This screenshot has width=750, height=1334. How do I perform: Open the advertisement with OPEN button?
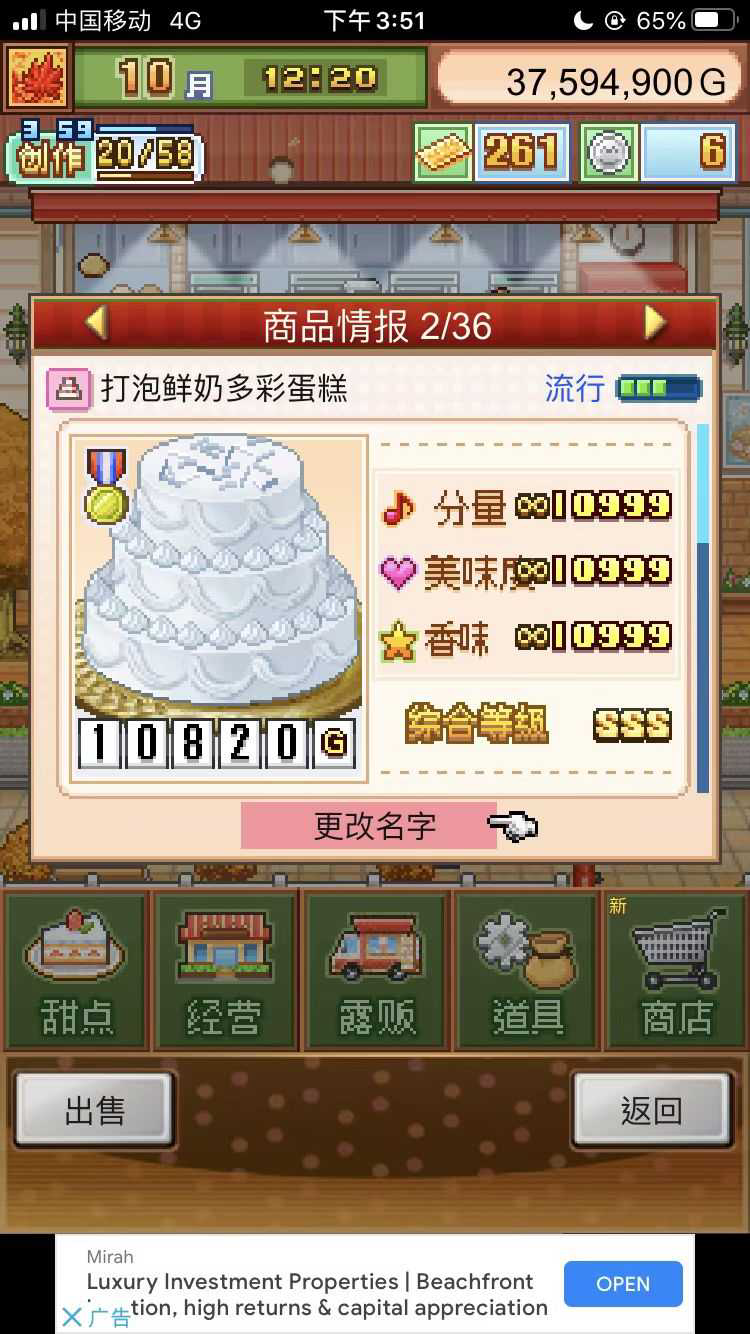click(x=623, y=1284)
